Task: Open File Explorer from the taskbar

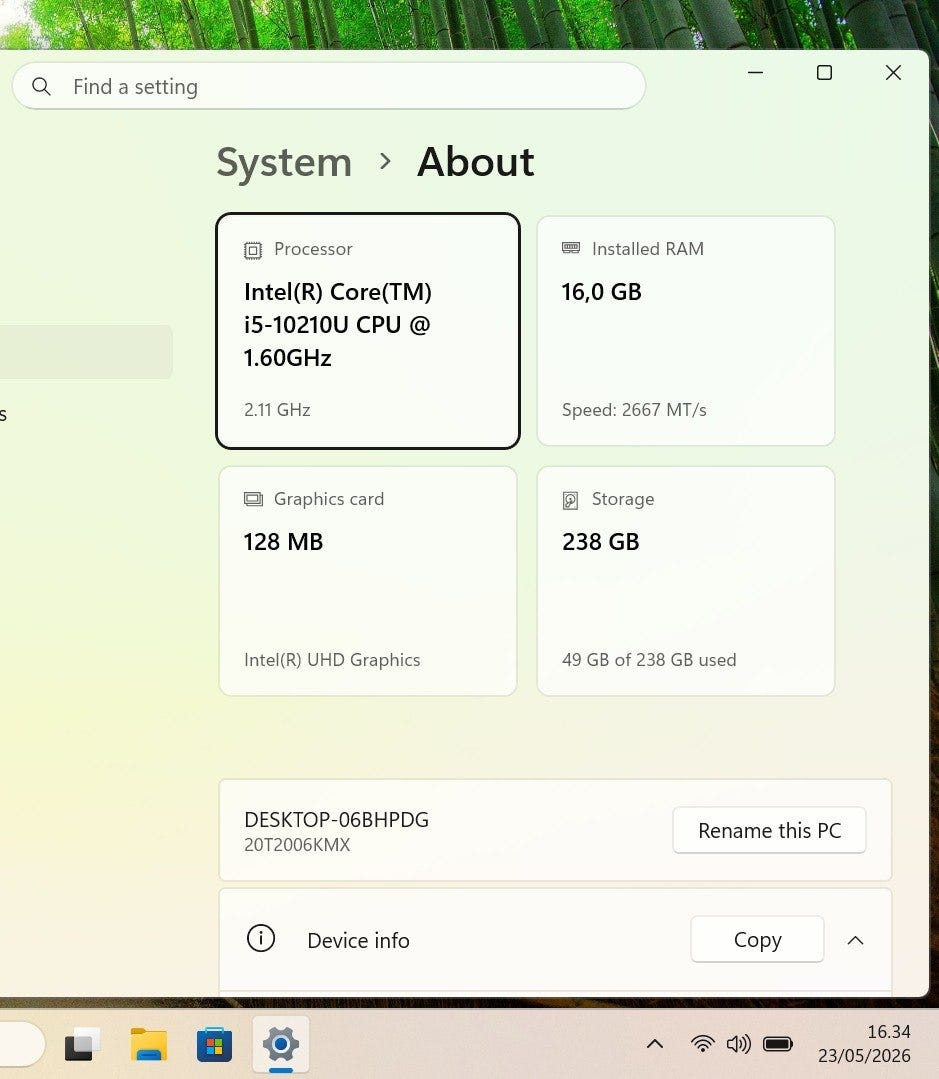Action: (149, 1045)
